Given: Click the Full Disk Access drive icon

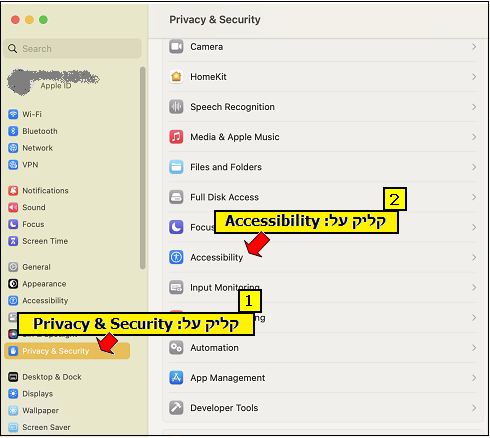Looking at the screenshot, I should click(176, 197).
